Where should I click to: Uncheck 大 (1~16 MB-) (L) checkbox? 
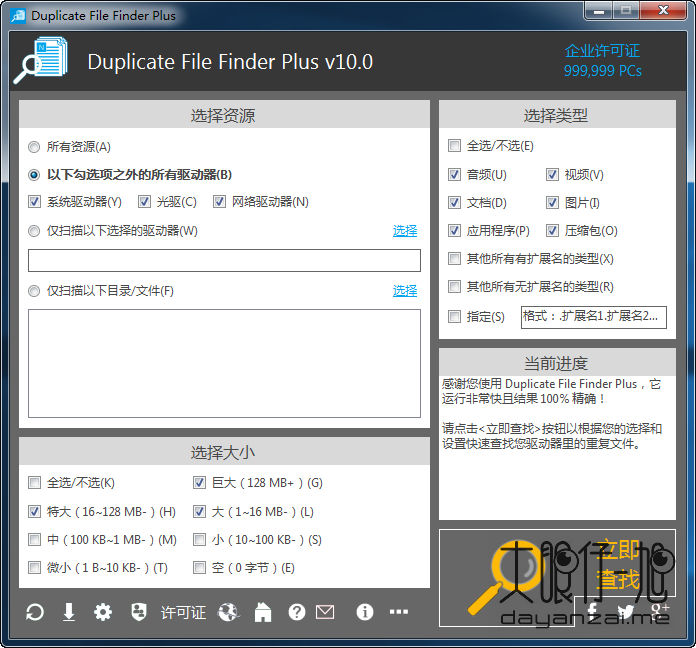(x=199, y=512)
